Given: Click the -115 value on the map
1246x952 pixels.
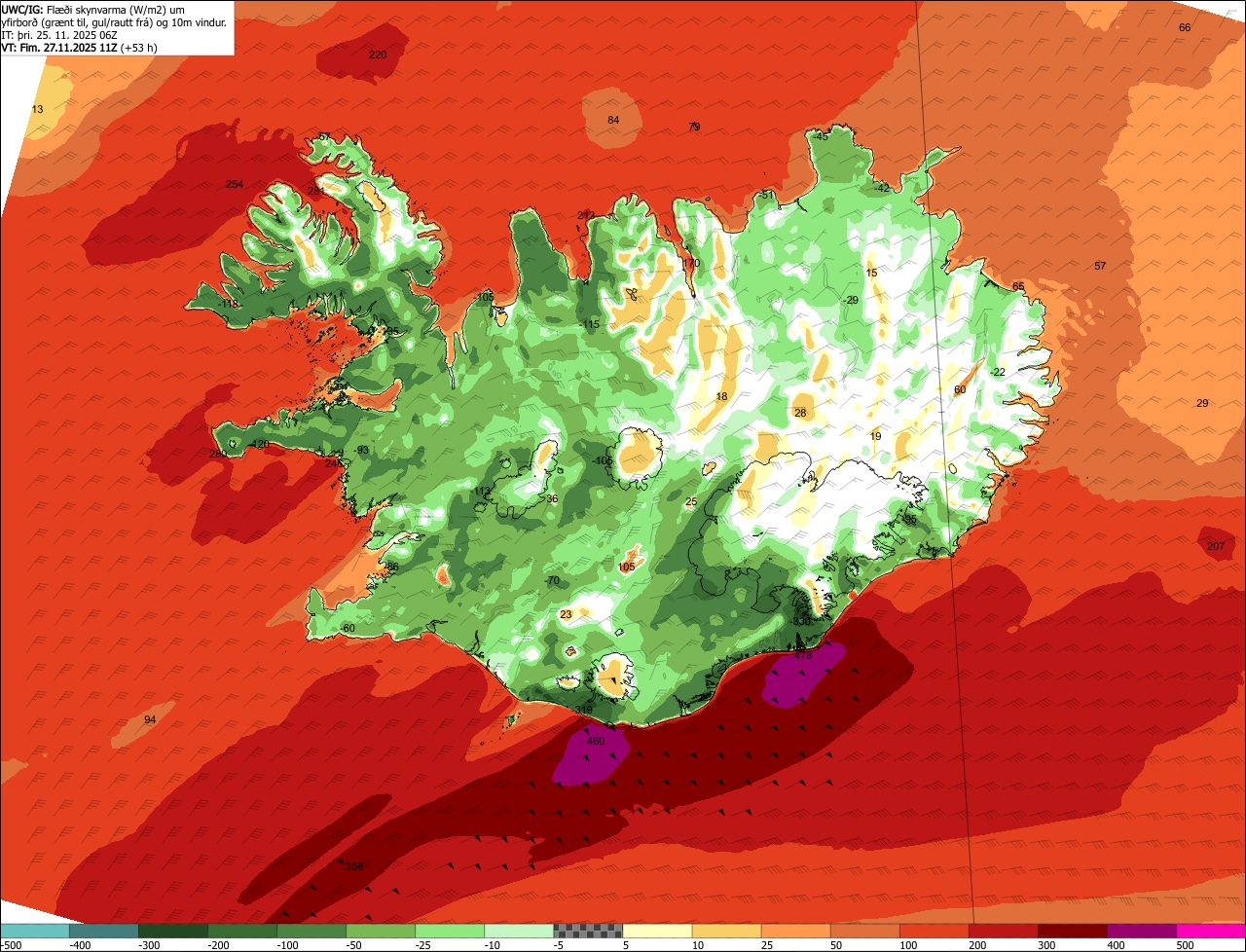Looking at the screenshot, I should (x=590, y=324).
